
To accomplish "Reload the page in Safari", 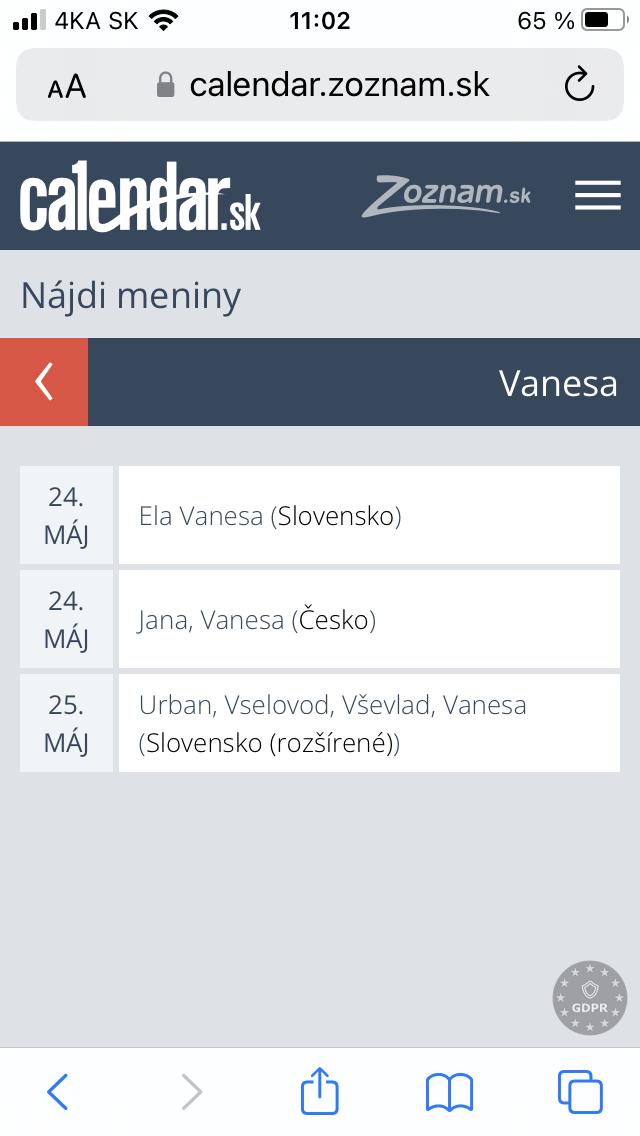I will 579,86.
